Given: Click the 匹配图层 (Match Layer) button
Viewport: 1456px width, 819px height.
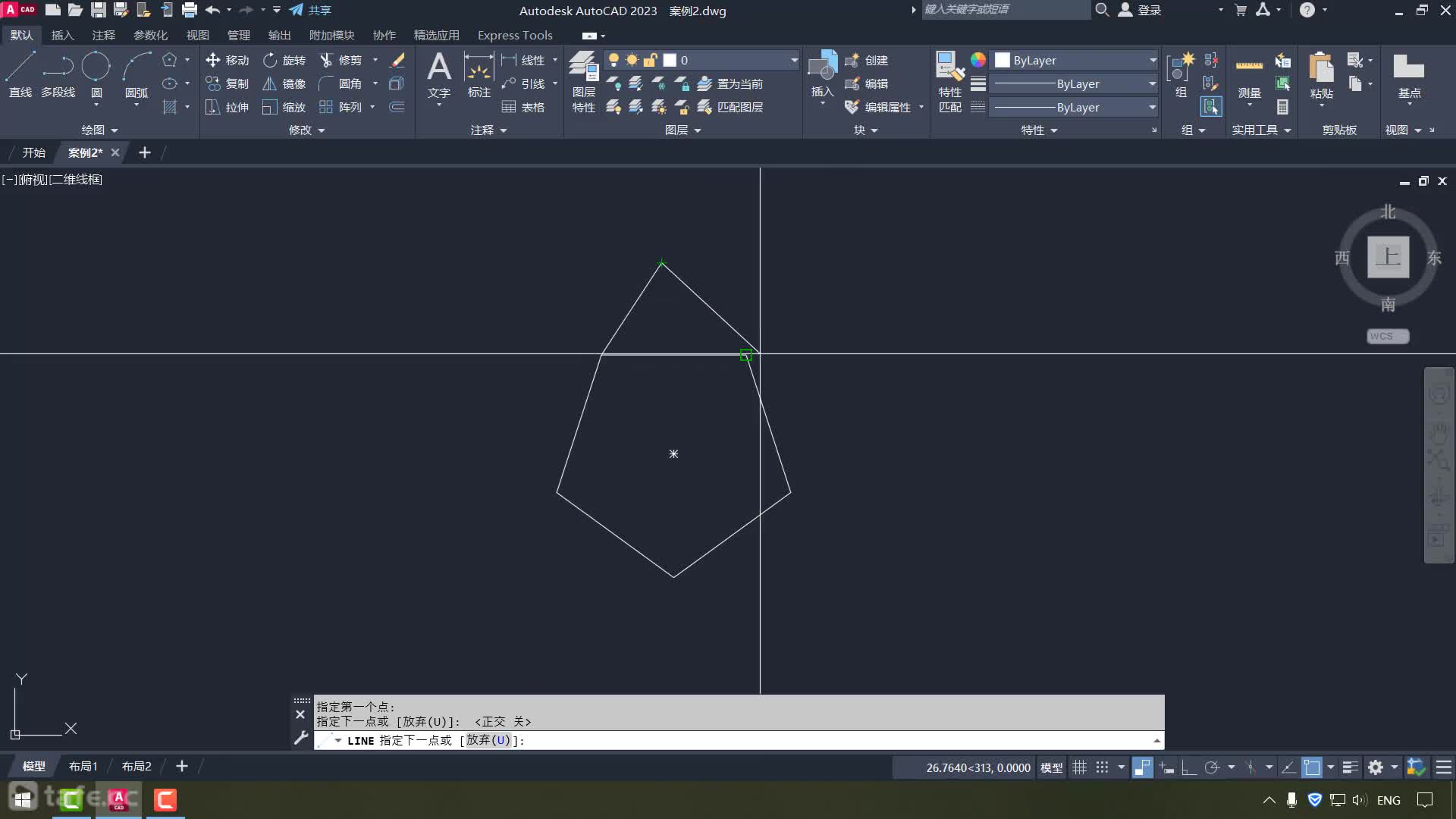Looking at the screenshot, I should pyautogui.click(x=730, y=107).
